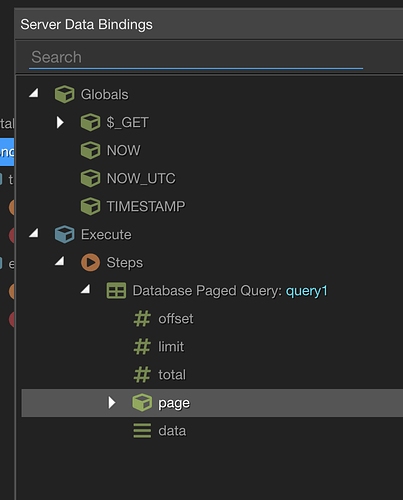The height and width of the screenshot is (500, 403).
Task: Click the orange play icon beside Steps
Action: (90, 262)
